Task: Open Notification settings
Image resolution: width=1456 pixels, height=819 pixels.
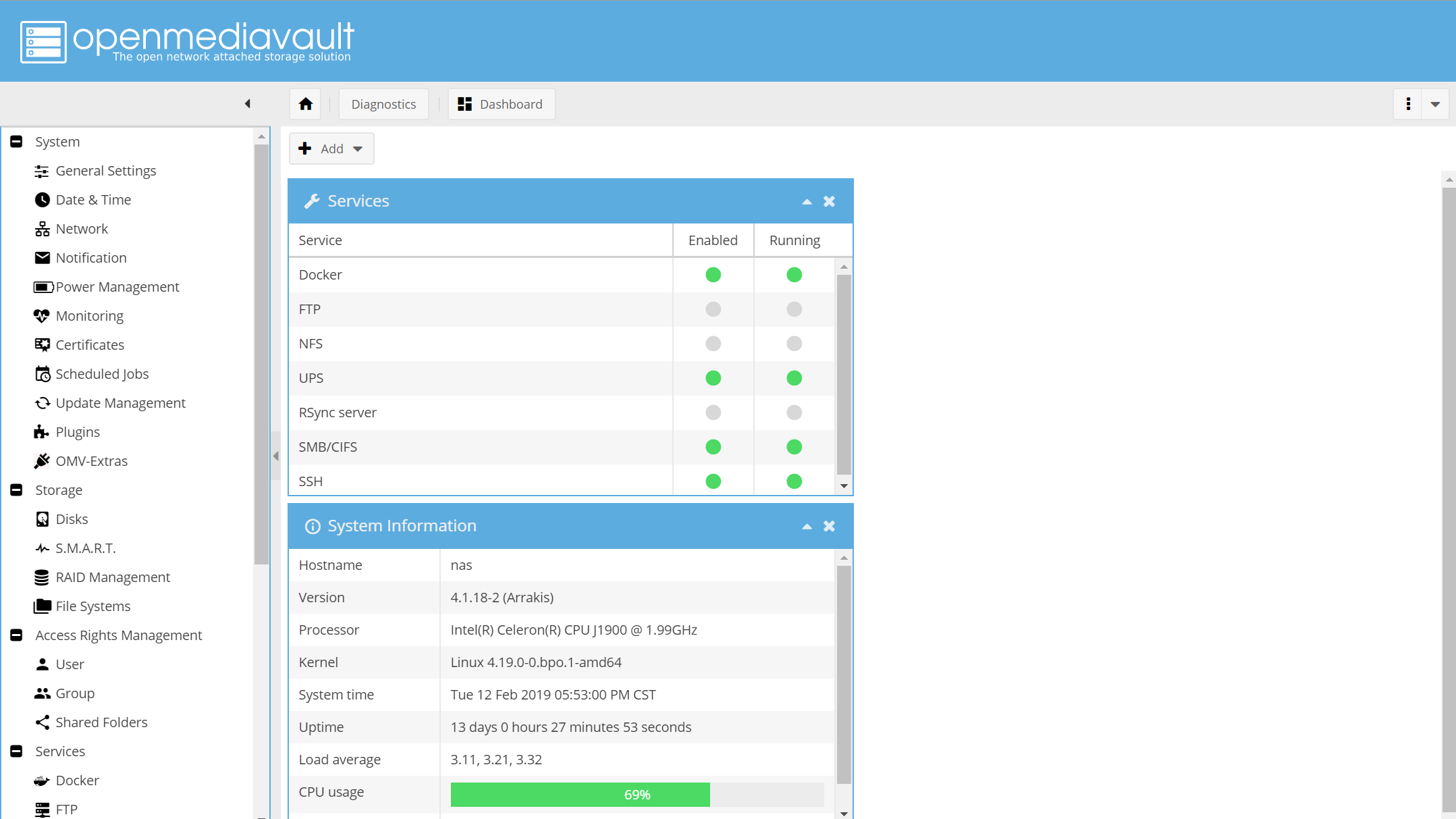Action: 91,258
